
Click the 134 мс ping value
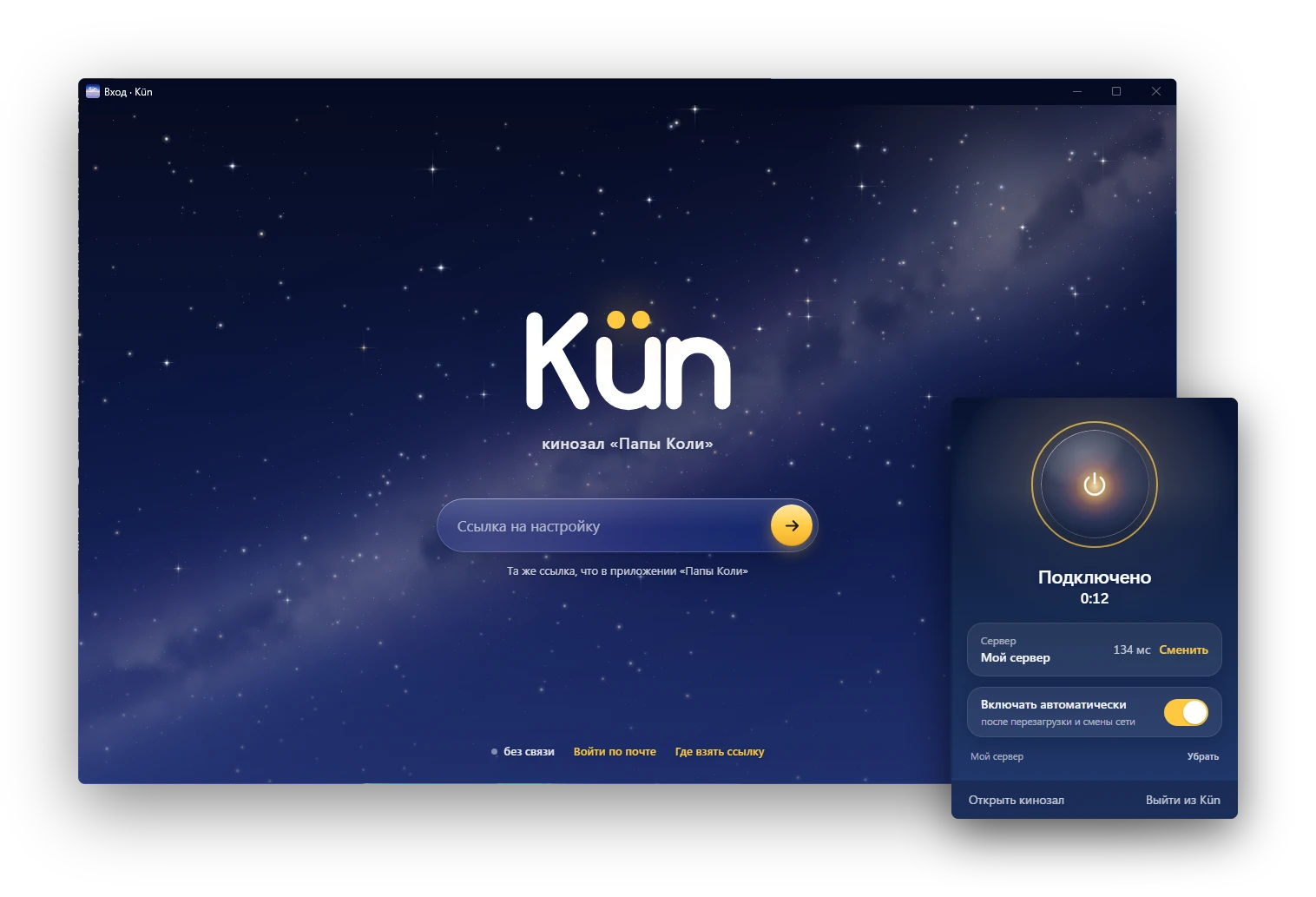(1132, 650)
